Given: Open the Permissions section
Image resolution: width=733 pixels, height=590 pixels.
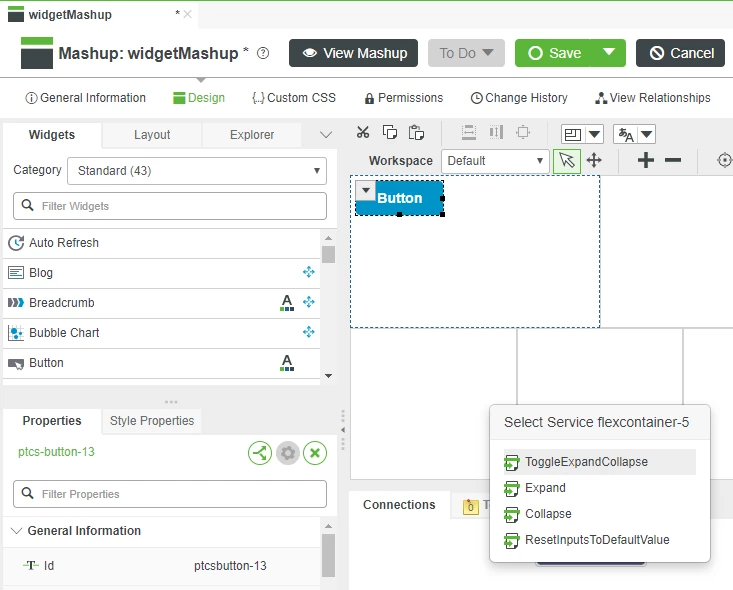Looking at the screenshot, I should tap(404, 98).
